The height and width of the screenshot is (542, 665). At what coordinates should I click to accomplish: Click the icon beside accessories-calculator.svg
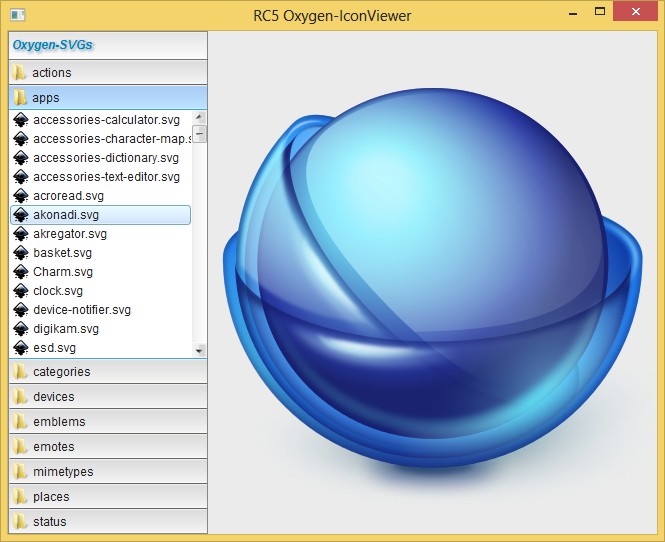coord(20,120)
